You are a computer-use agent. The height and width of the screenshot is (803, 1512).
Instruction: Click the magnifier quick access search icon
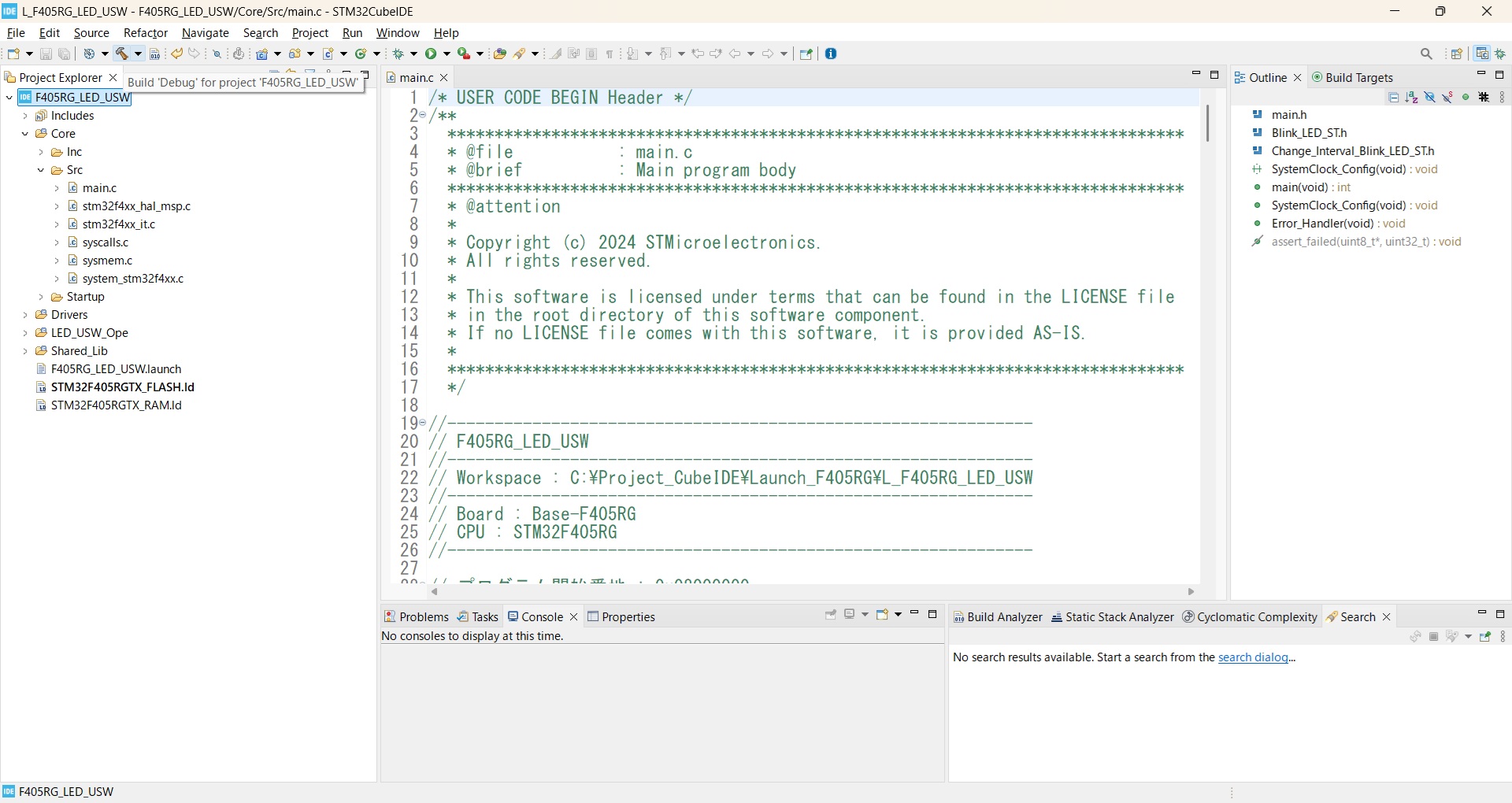[x=1427, y=54]
